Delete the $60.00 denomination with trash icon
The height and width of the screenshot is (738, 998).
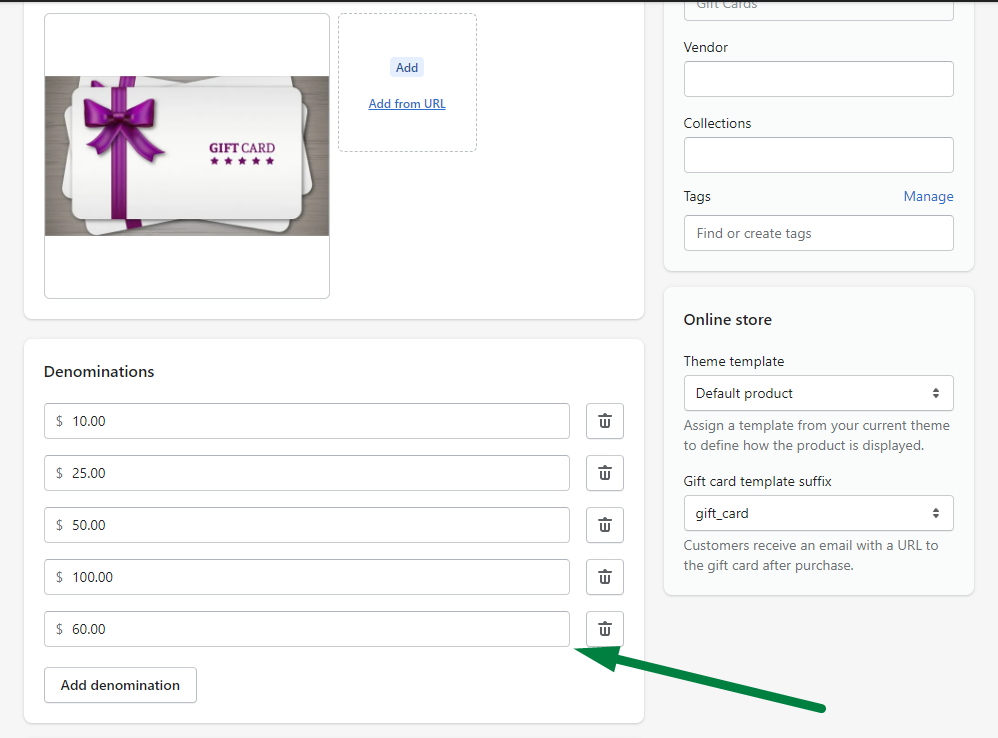tap(605, 629)
